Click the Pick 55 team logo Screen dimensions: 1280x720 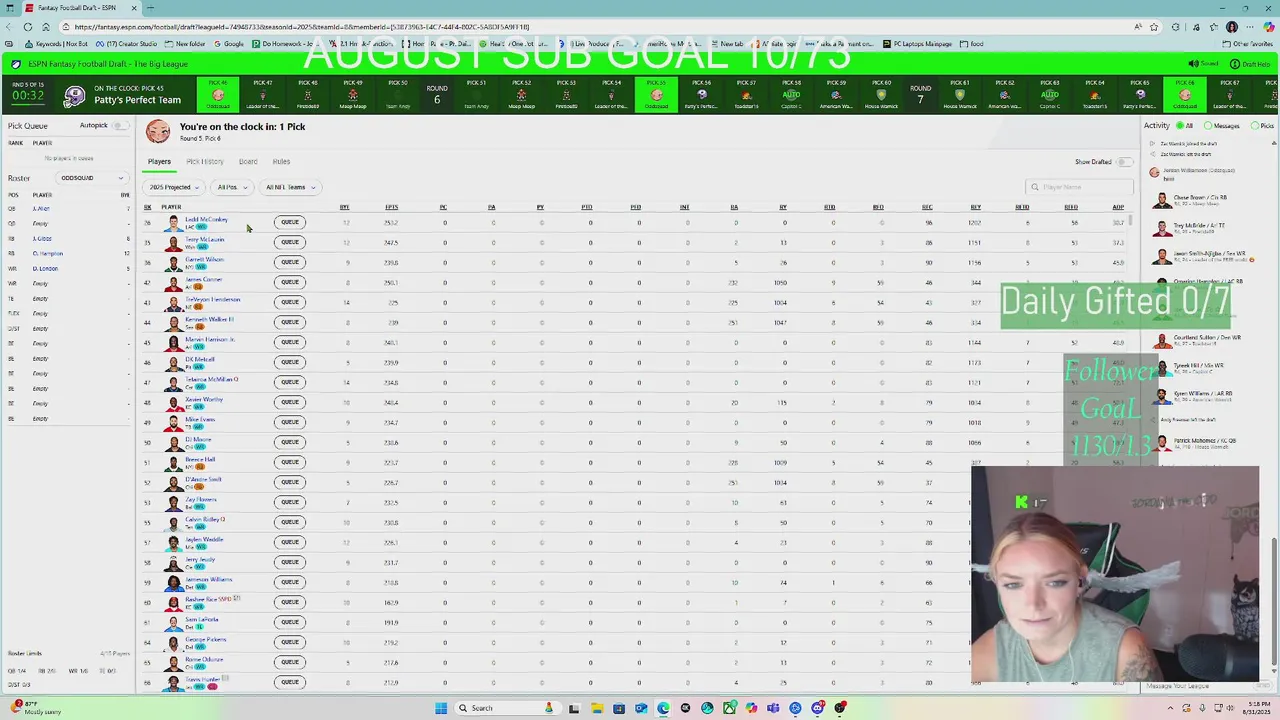click(x=656, y=96)
